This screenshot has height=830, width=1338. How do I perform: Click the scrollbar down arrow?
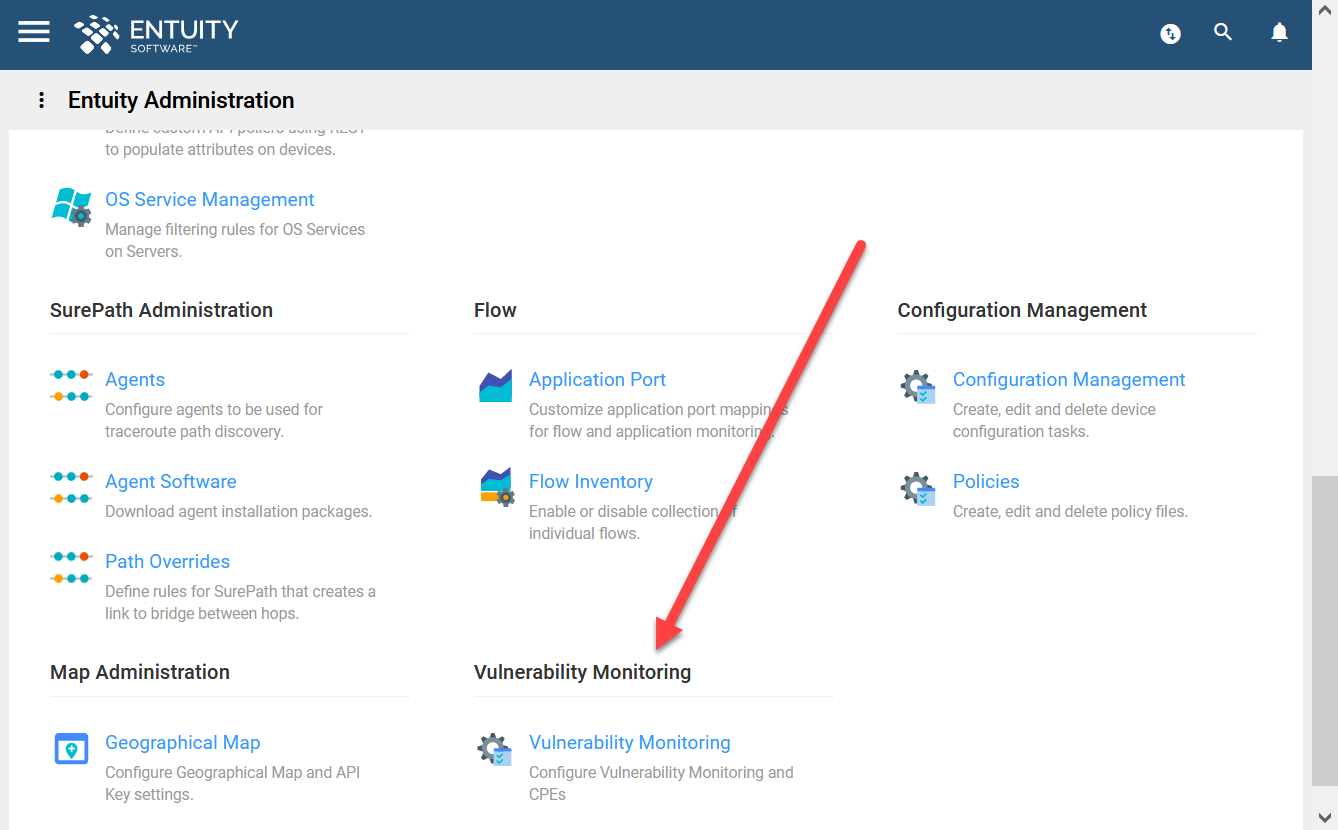click(x=1324, y=817)
